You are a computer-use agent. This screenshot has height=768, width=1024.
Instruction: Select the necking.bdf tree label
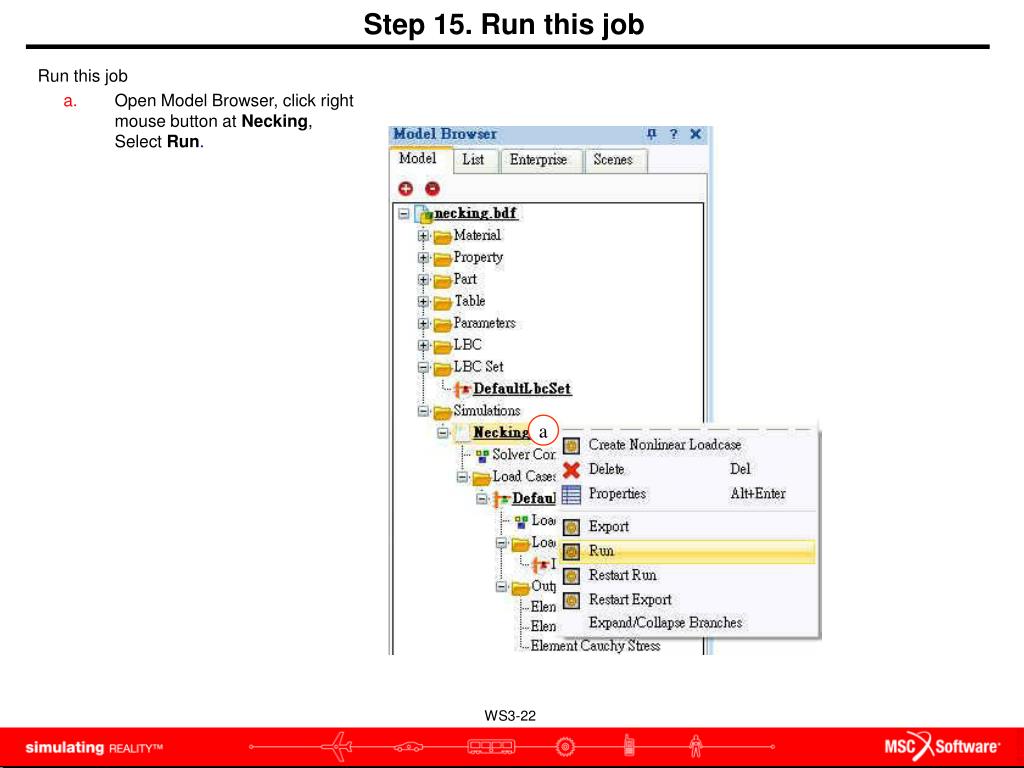pos(475,214)
